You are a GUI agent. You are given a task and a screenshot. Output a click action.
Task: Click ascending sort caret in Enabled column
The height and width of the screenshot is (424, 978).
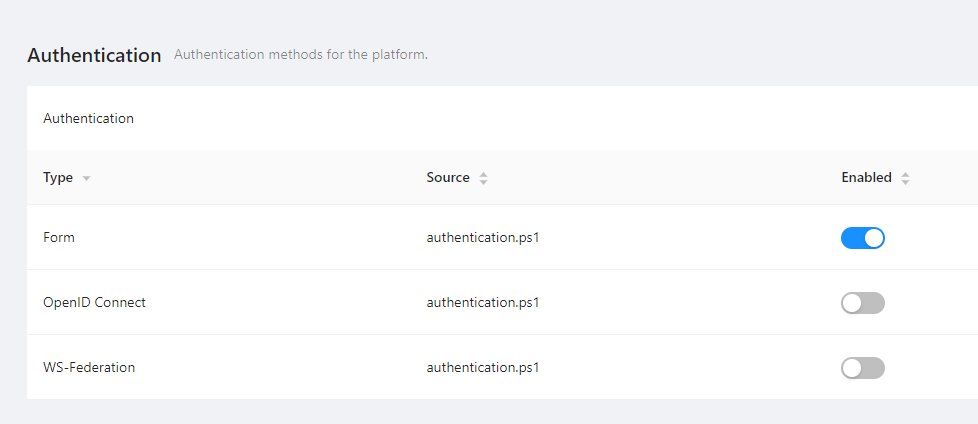[905, 174]
